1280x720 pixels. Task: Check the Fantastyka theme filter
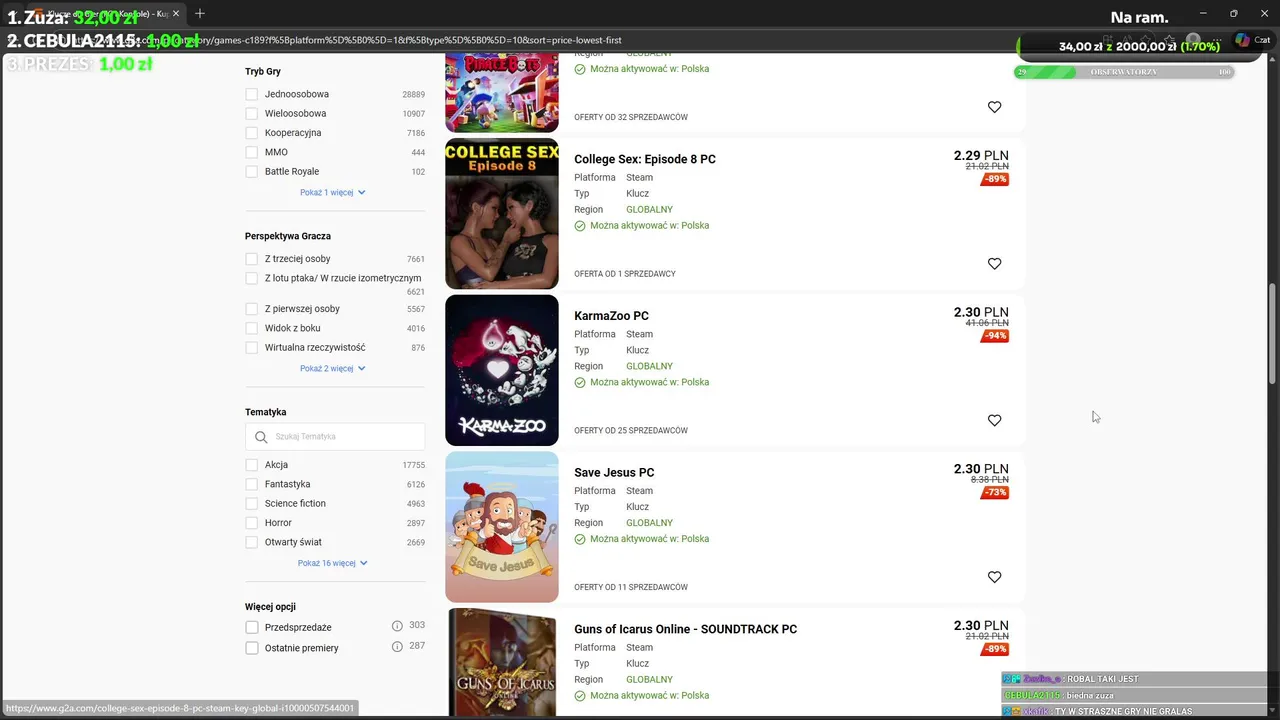(x=252, y=484)
